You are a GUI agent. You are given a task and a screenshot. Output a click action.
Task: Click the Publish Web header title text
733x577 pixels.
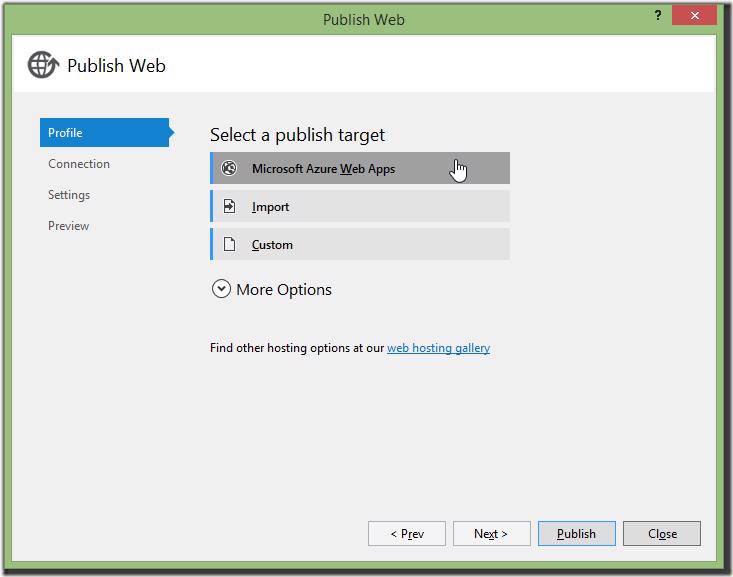pos(116,65)
